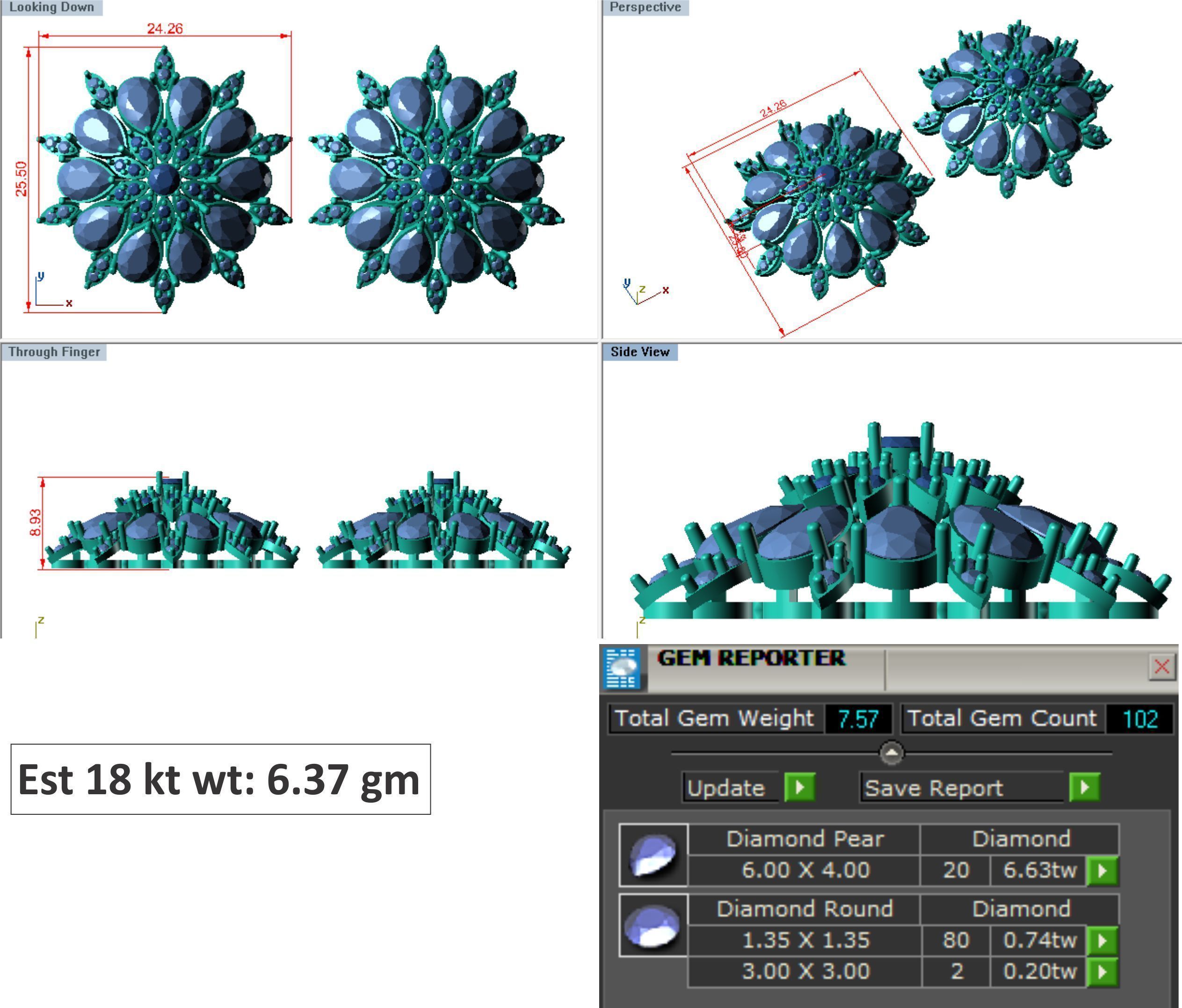This screenshot has width=1182, height=1008.
Task: Select the 6.00 X 4.00 size row
Action: click(x=805, y=870)
